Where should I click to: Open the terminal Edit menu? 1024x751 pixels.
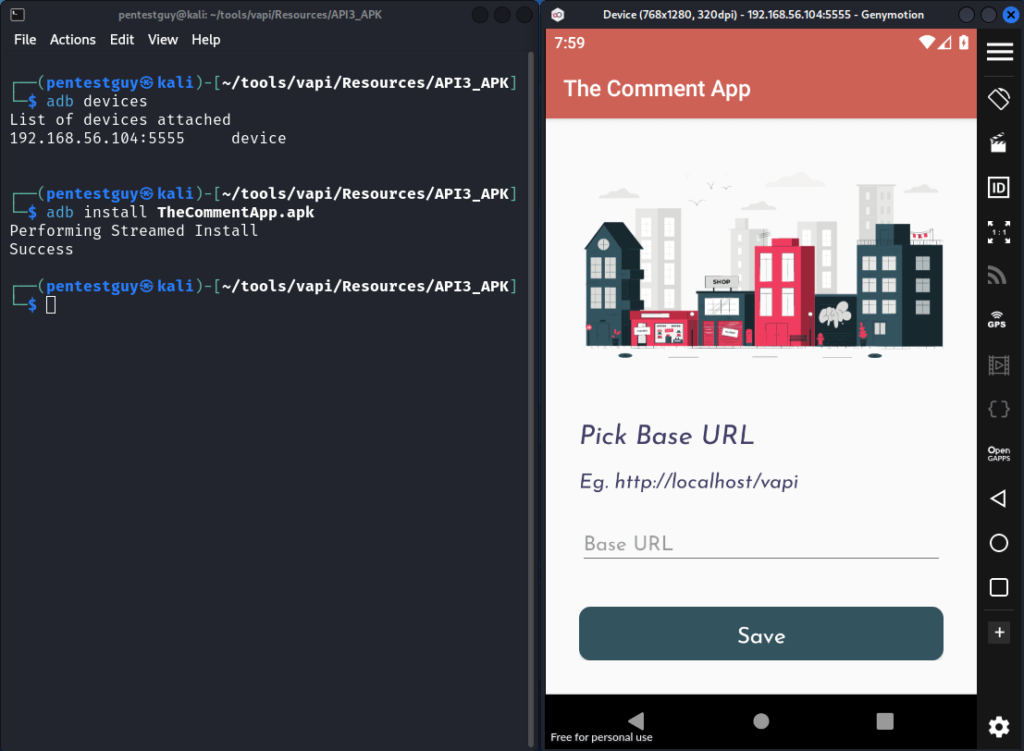121,40
